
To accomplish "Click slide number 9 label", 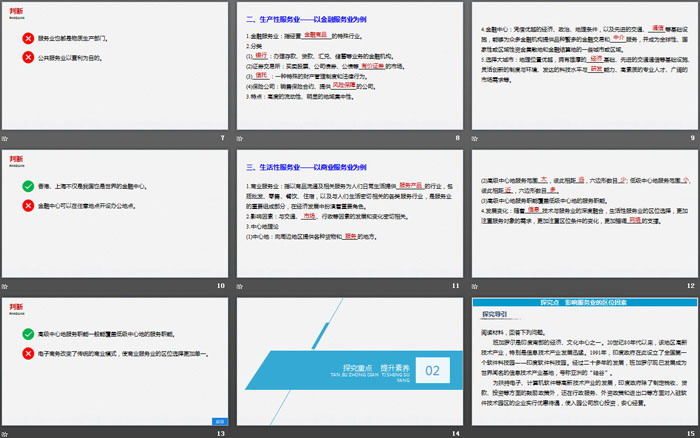I will point(692,138).
